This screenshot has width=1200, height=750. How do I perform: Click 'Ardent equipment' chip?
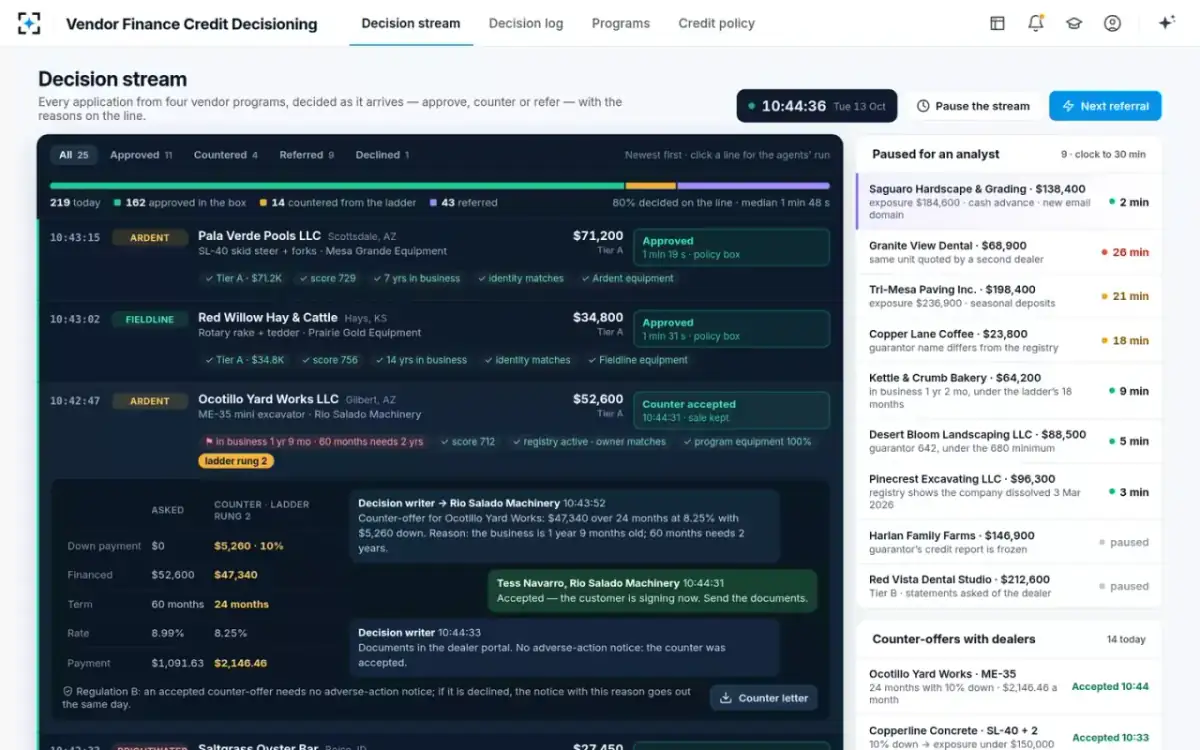[628, 278]
